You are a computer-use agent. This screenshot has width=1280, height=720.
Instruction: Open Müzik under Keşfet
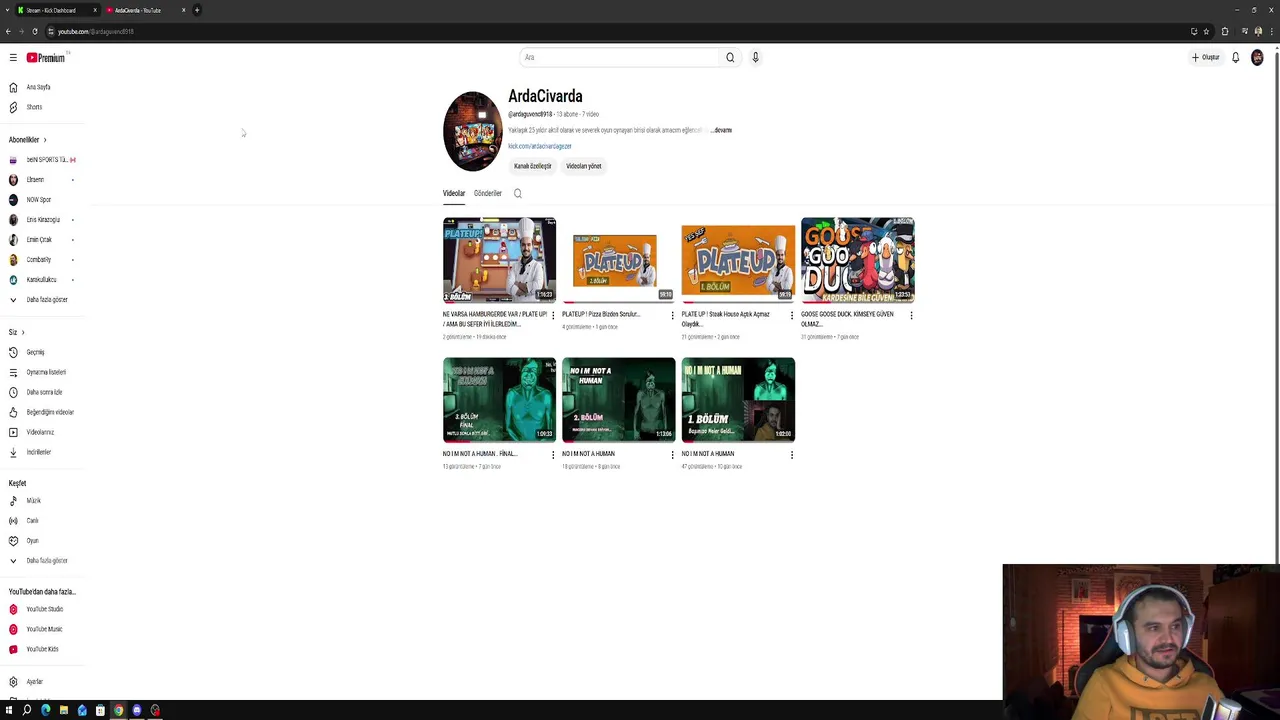click(33, 500)
